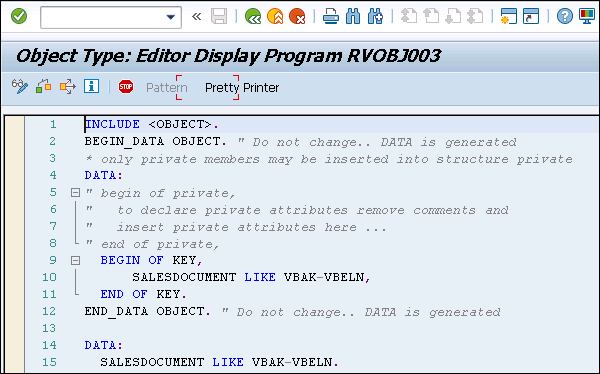The width and height of the screenshot is (600, 374).
Task: Toggle Display/Change with glasses pencil icon
Action: [20, 87]
